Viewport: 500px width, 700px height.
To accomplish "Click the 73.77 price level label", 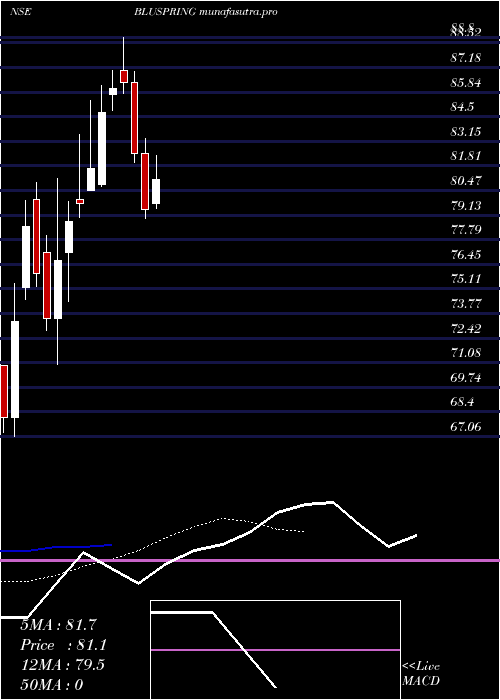I will [x=466, y=304].
